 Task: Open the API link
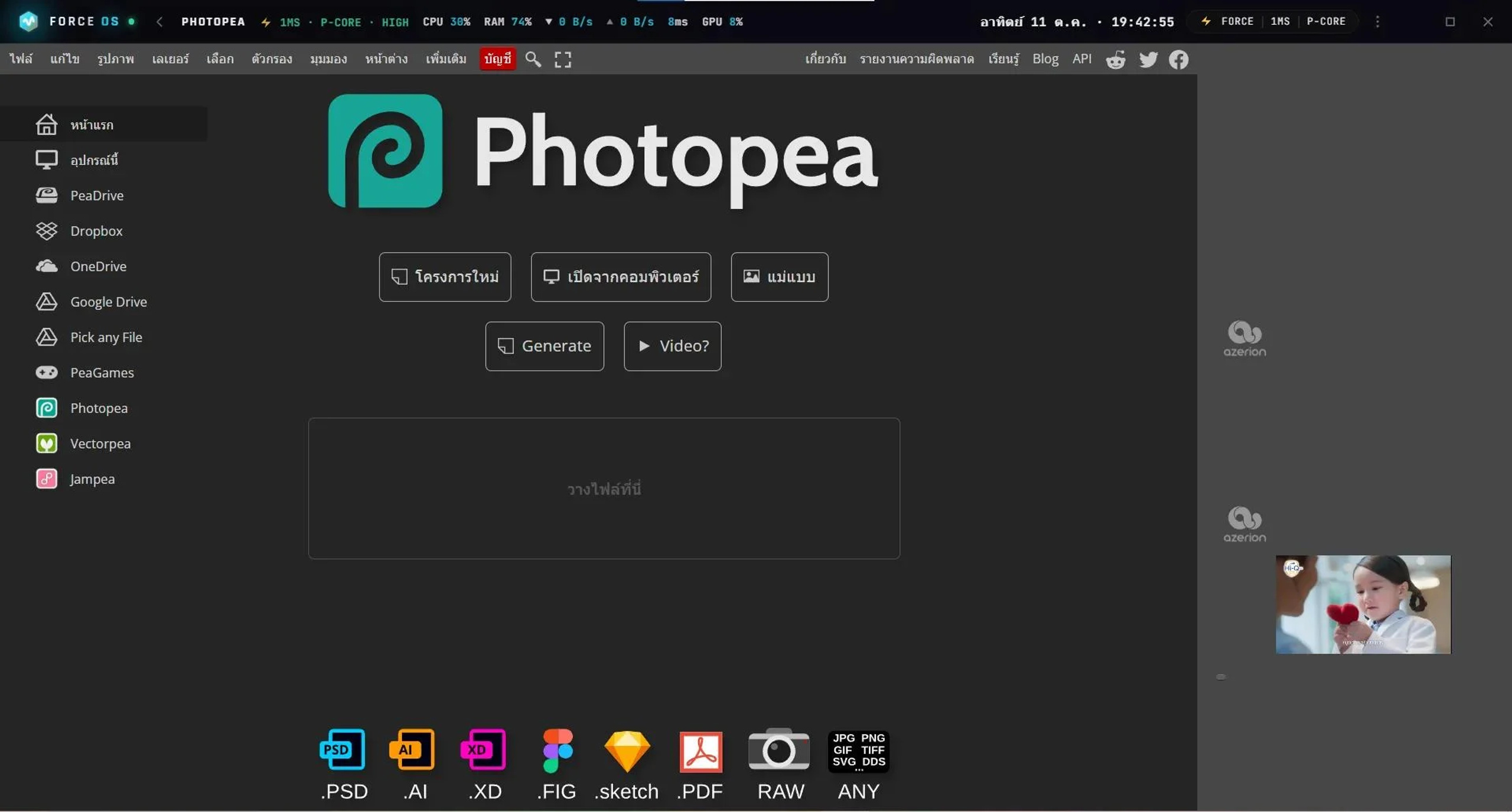pyautogui.click(x=1081, y=59)
